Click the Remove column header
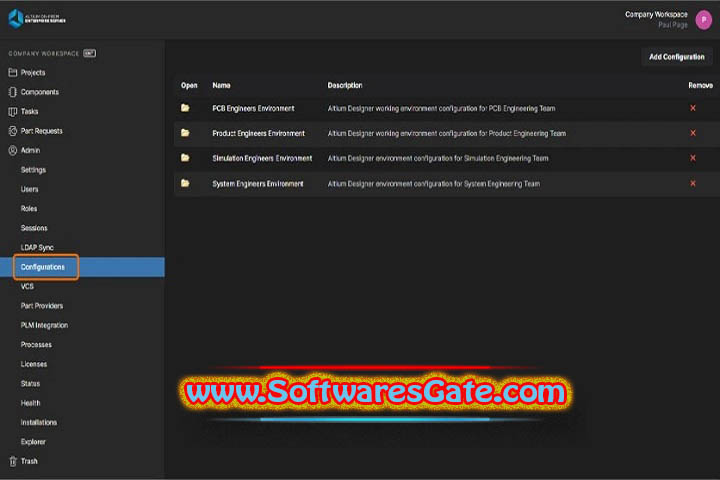The width and height of the screenshot is (720, 480). (x=701, y=85)
